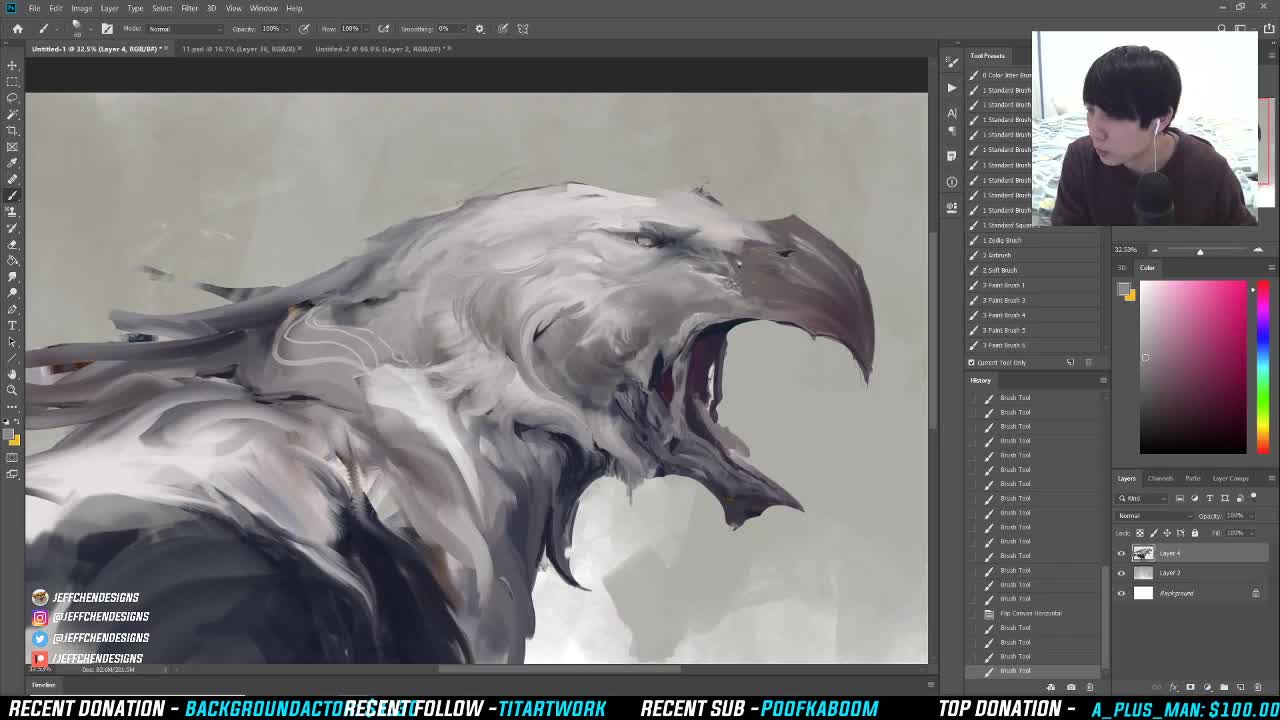Image resolution: width=1280 pixels, height=720 pixels.
Task: Select the Type tool
Action: (13, 325)
